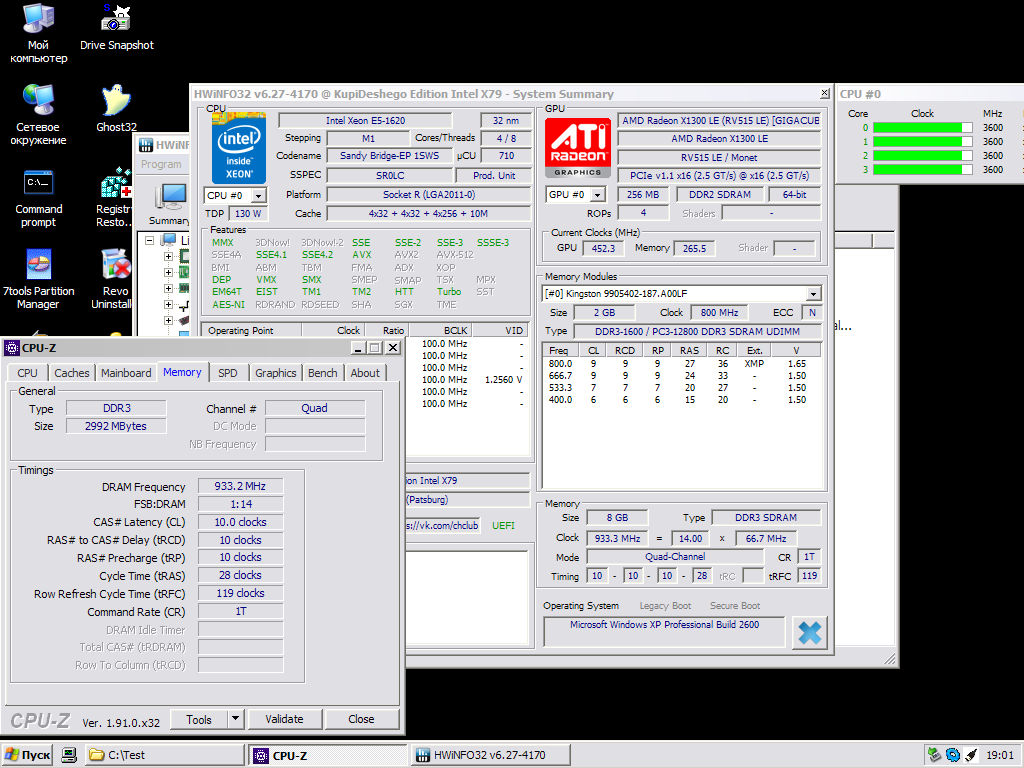The height and width of the screenshot is (768, 1024).
Task: Click the Intel Xeon logo in HWiNFO
Action: click(x=239, y=149)
